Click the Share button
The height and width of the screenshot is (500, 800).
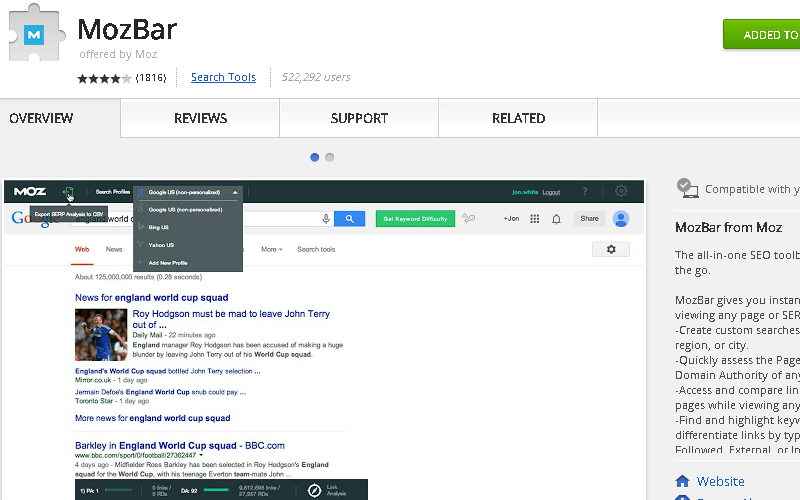pos(589,218)
